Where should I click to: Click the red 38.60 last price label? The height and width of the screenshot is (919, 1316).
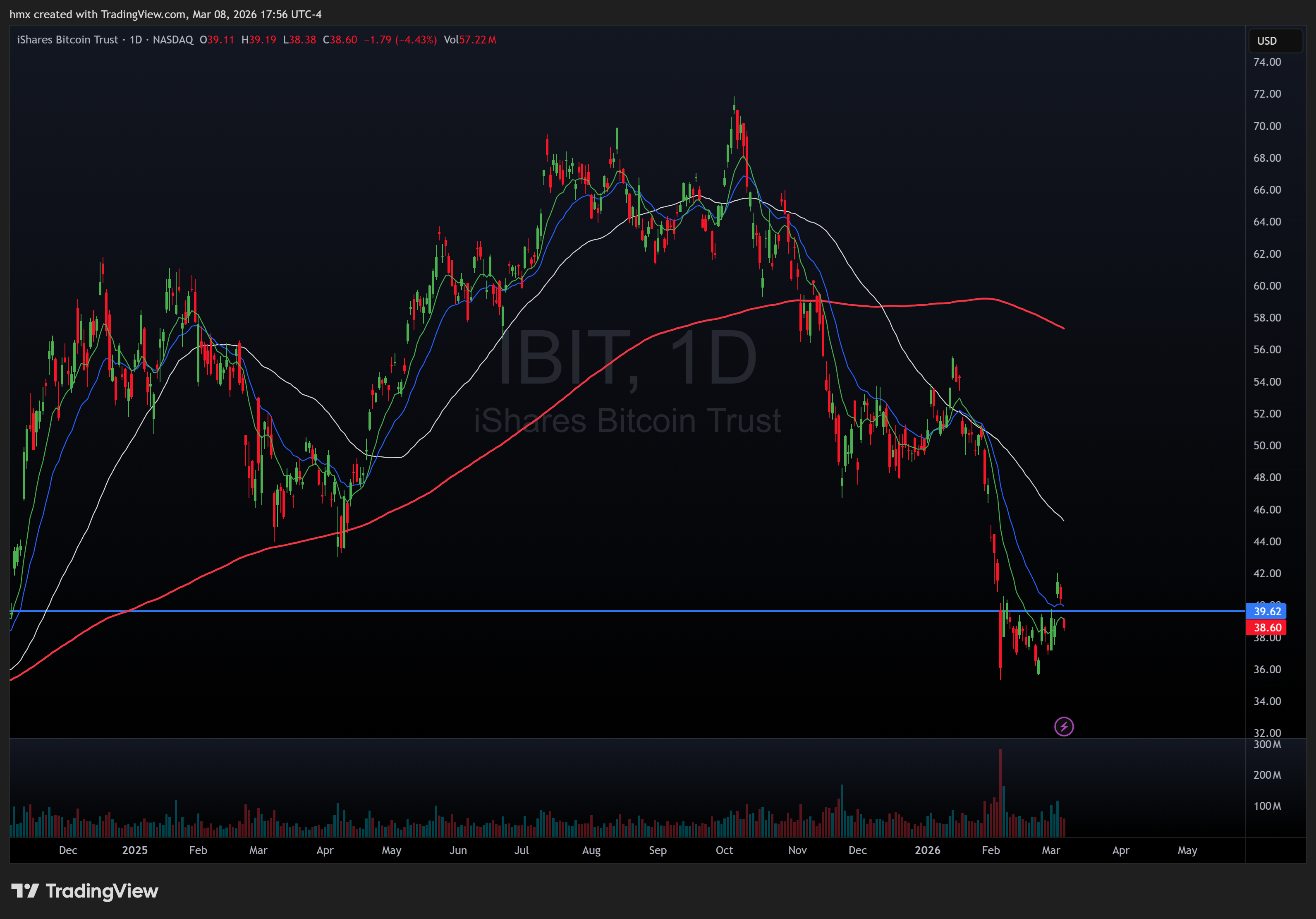[x=1266, y=627]
